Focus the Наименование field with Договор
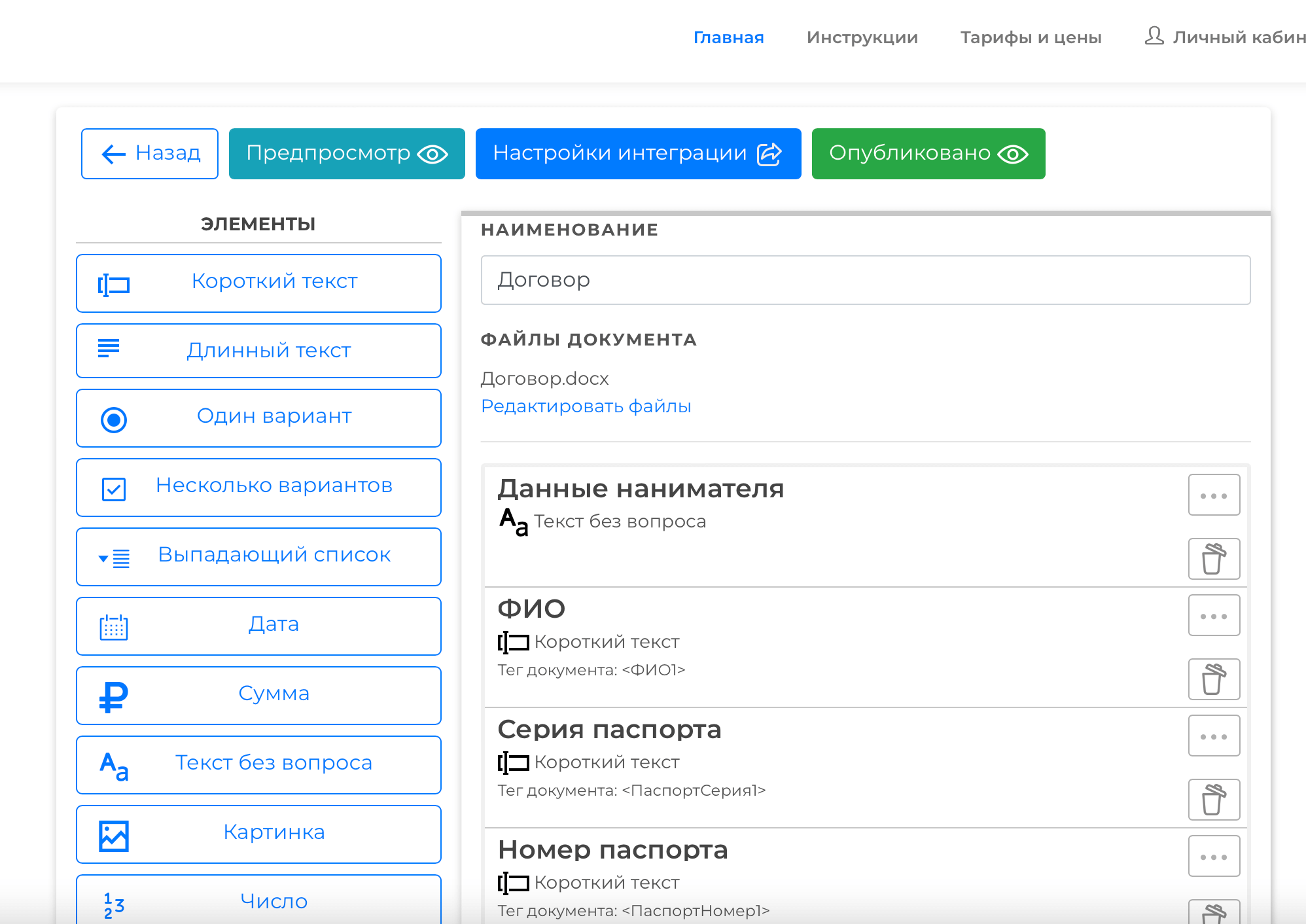Viewport: 1306px width, 924px height. (x=866, y=280)
